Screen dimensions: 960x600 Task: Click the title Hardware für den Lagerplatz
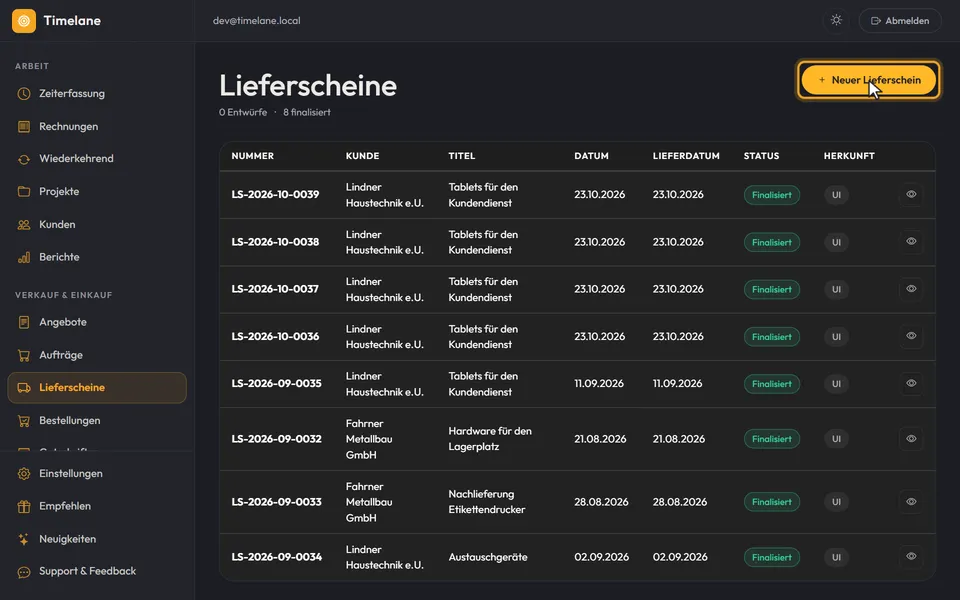490,439
